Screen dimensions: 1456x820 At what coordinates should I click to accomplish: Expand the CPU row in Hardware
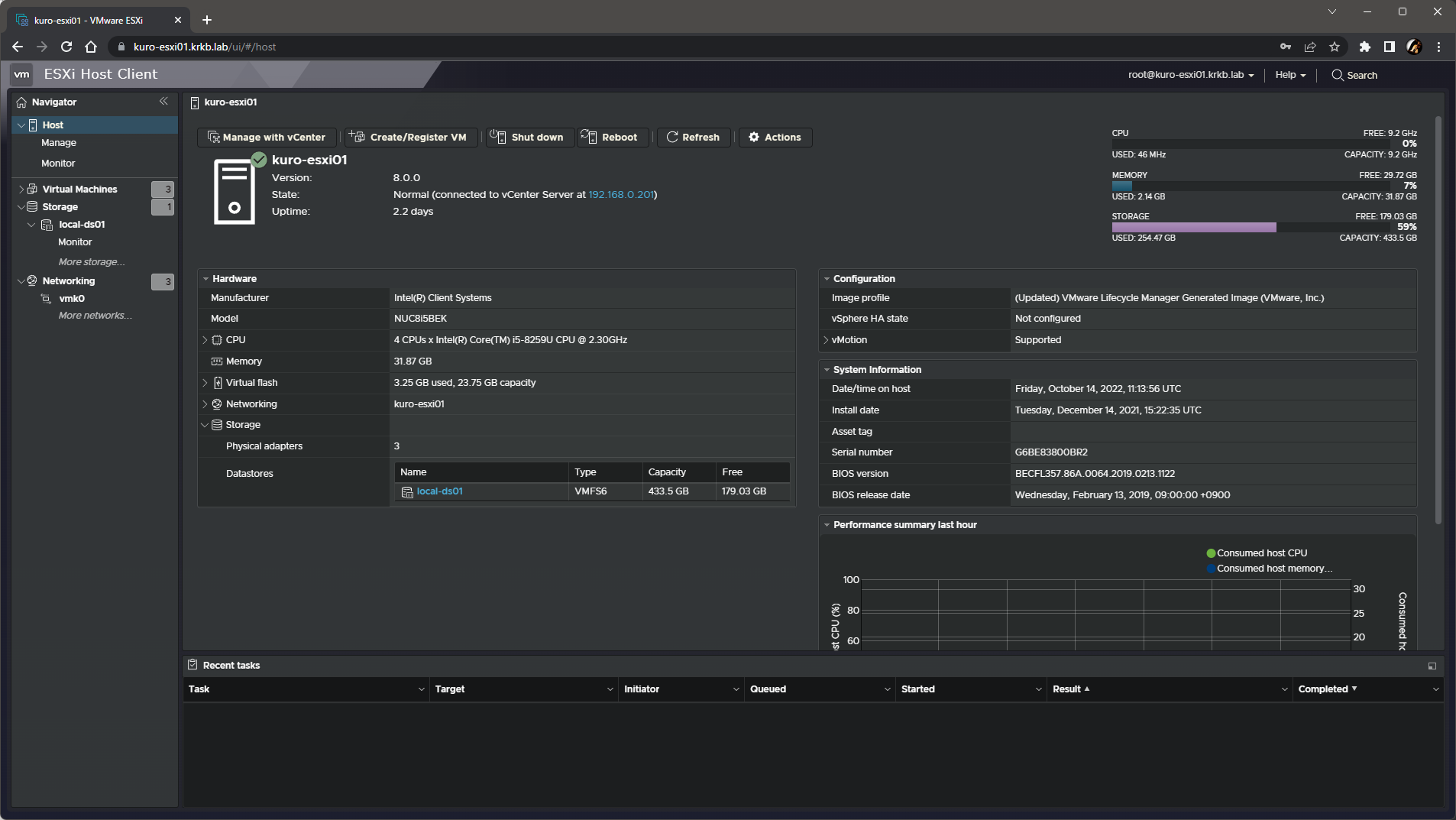[x=205, y=339]
